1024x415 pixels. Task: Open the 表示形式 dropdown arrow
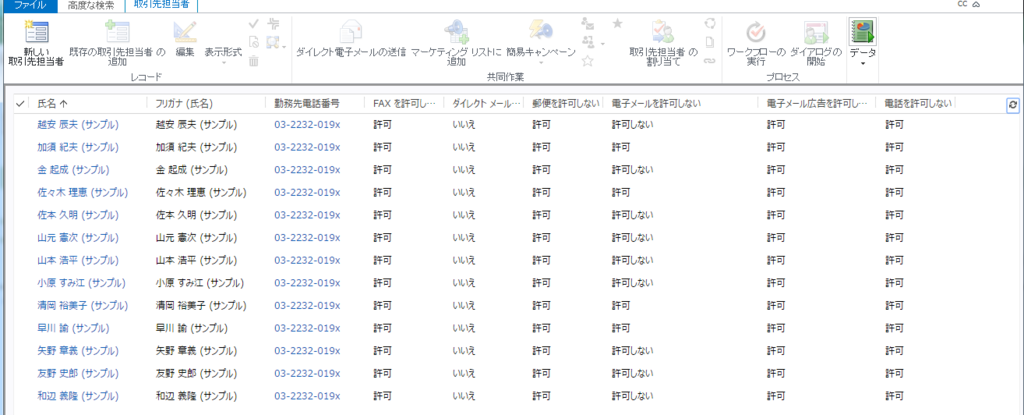point(223,63)
